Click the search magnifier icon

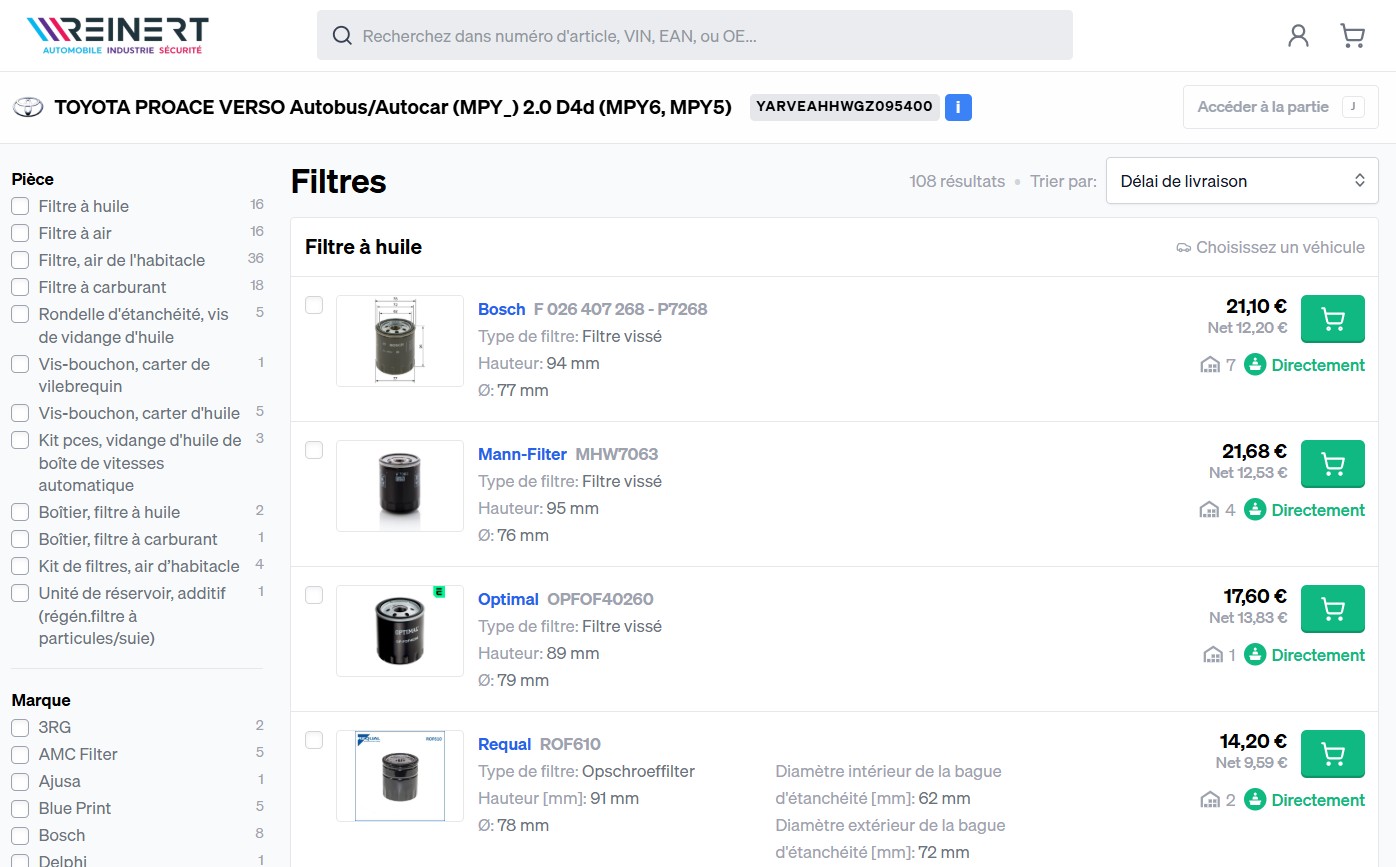tap(342, 36)
